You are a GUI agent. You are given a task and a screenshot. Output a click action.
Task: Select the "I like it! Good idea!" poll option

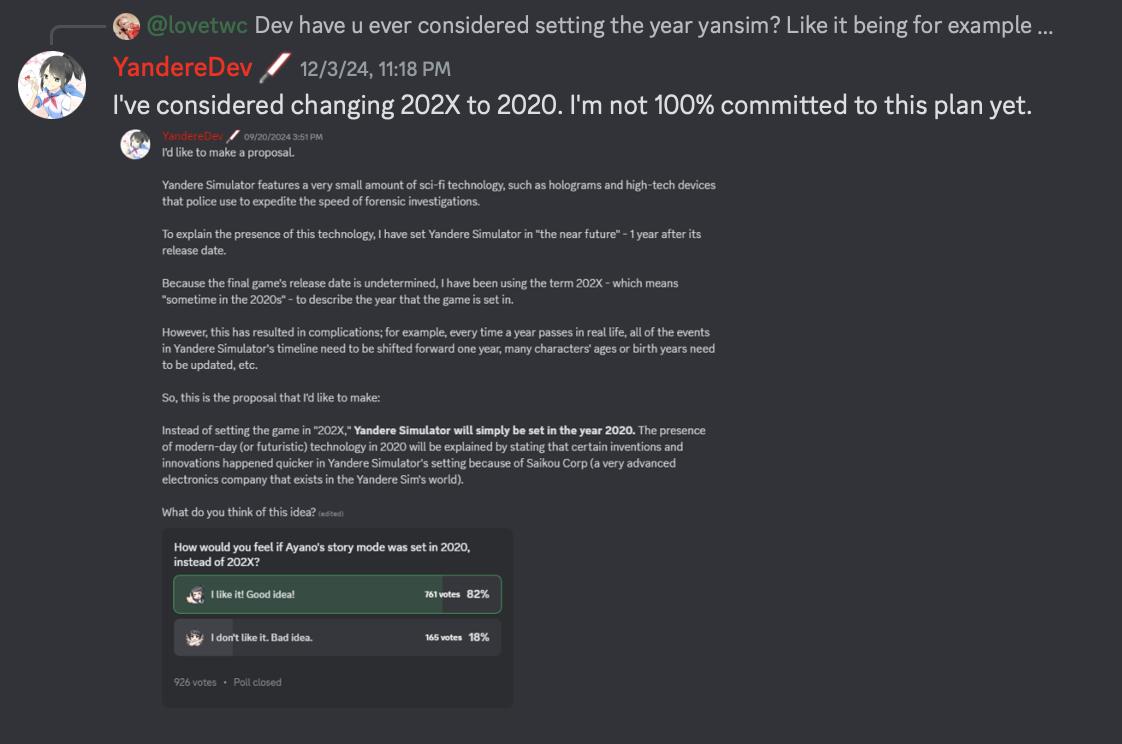(337, 594)
